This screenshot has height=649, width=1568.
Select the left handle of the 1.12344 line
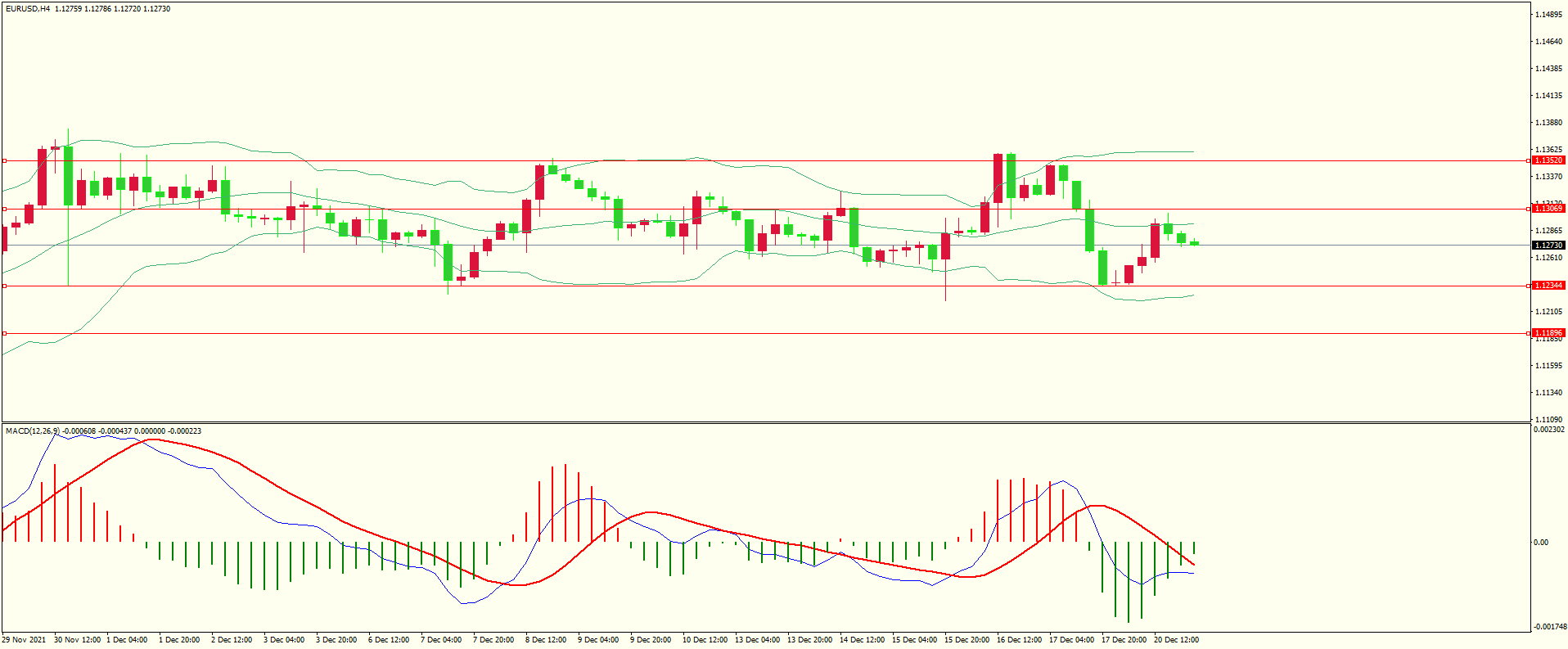[4, 286]
